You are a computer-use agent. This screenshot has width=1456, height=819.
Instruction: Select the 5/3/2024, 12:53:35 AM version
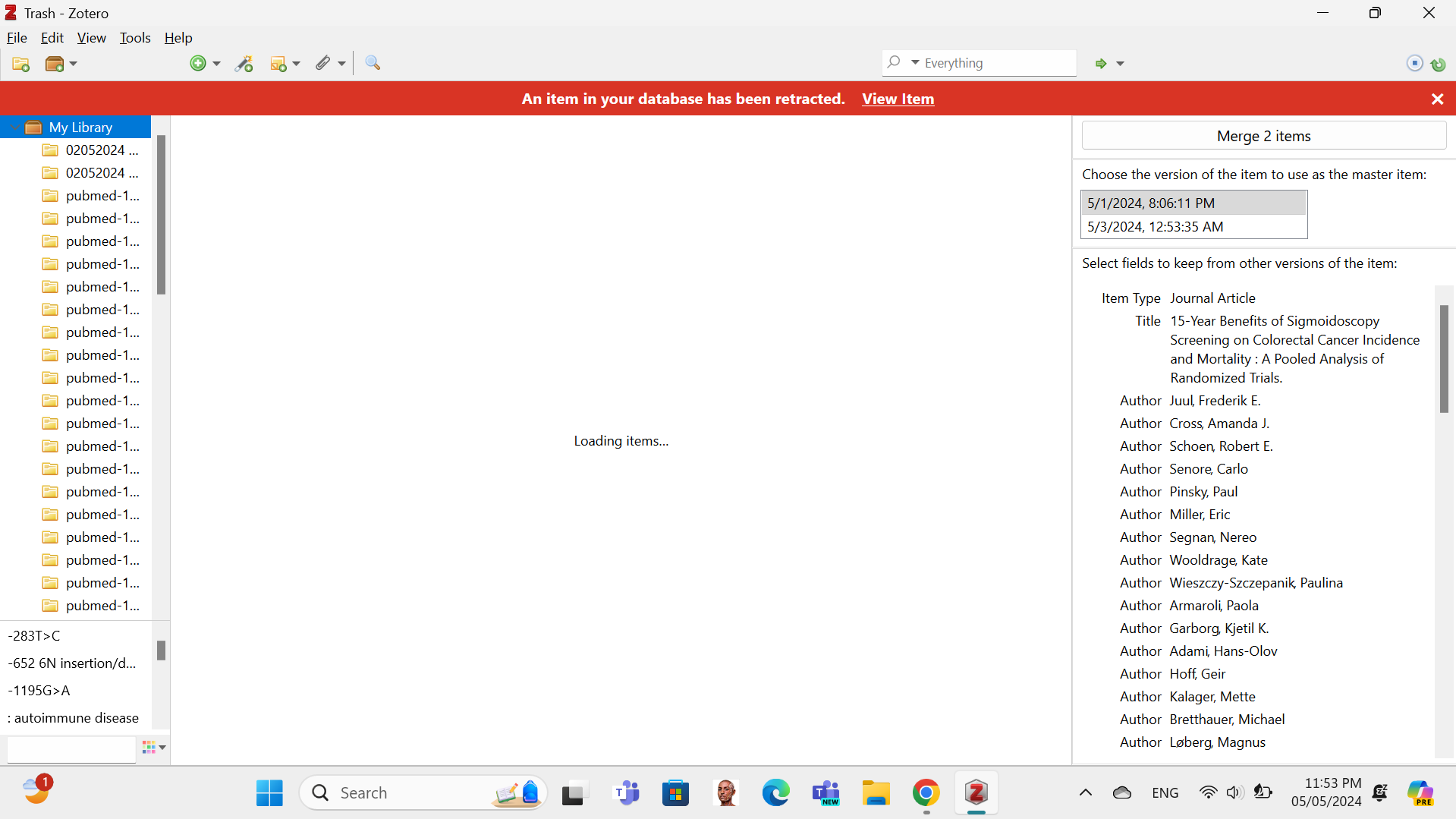click(1193, 226)
